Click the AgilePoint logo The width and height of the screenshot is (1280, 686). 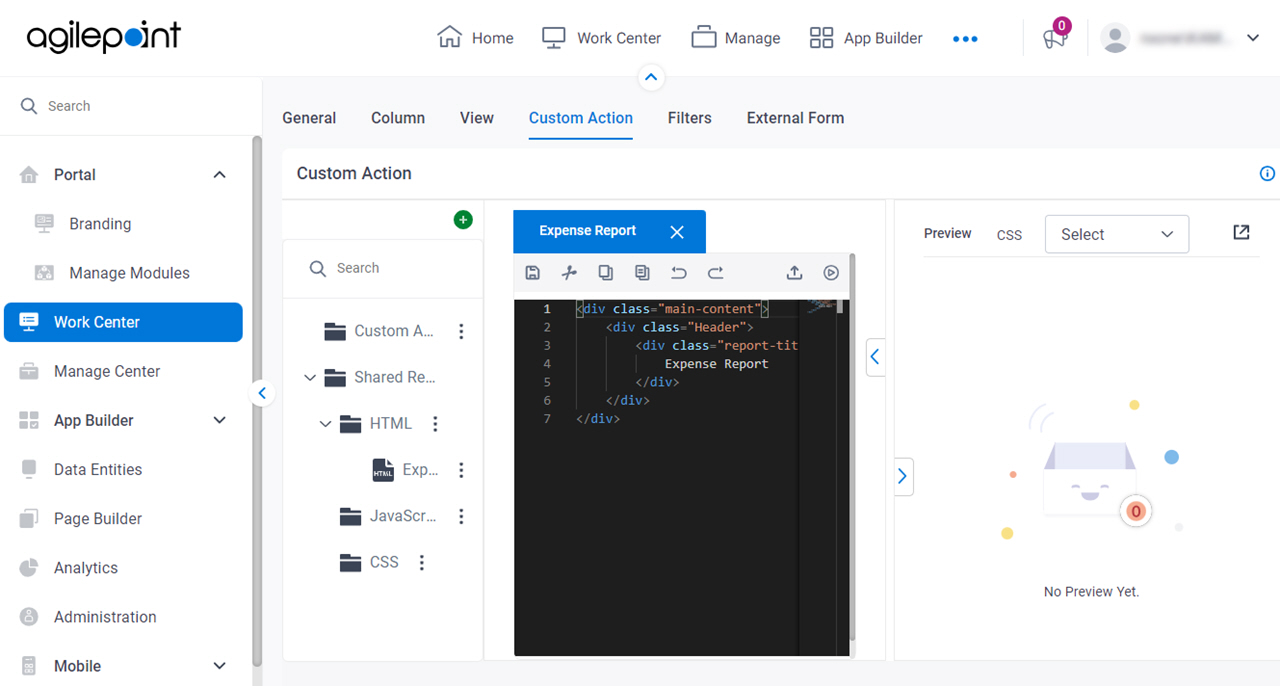104,37
